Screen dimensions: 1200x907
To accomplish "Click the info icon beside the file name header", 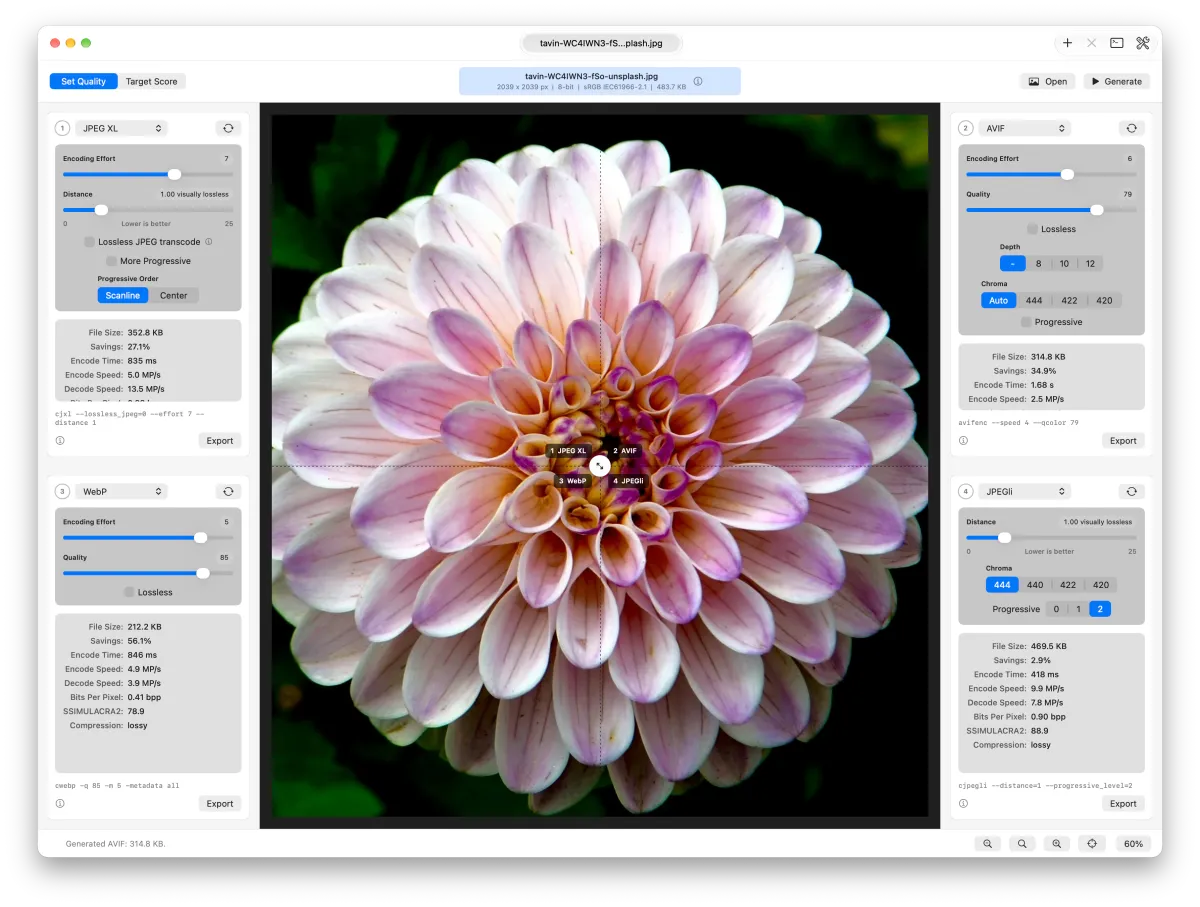I will tap(698, 81).
